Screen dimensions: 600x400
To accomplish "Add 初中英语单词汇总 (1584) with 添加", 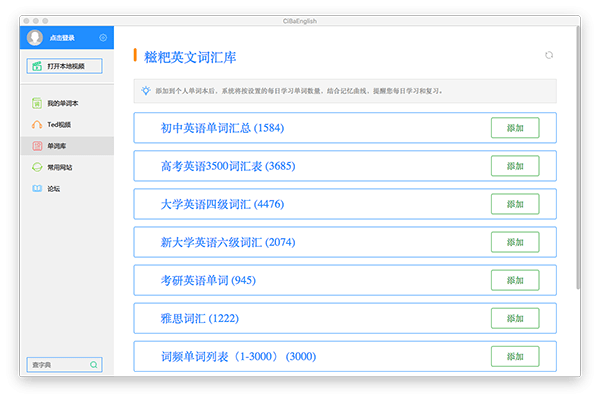I will pyautogui.click(x=515, y=128).
